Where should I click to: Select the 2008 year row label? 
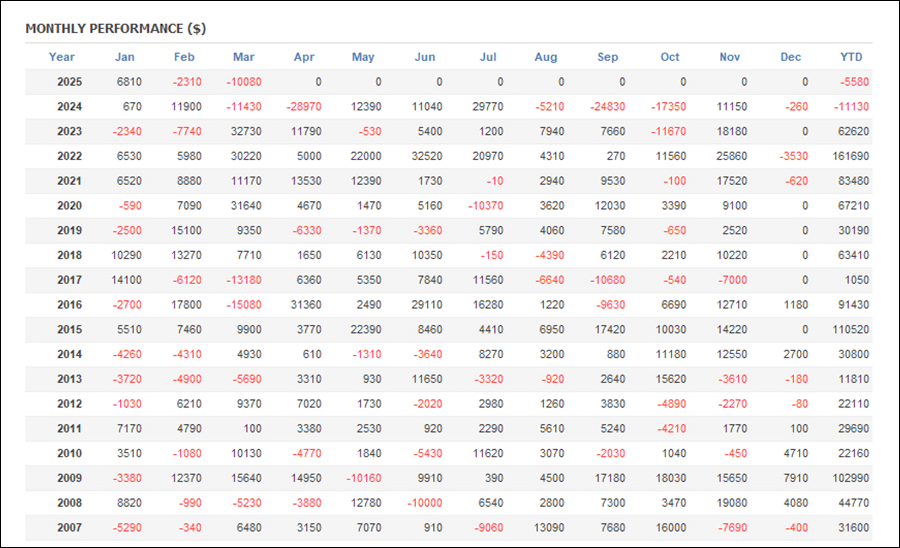point(69,503)
